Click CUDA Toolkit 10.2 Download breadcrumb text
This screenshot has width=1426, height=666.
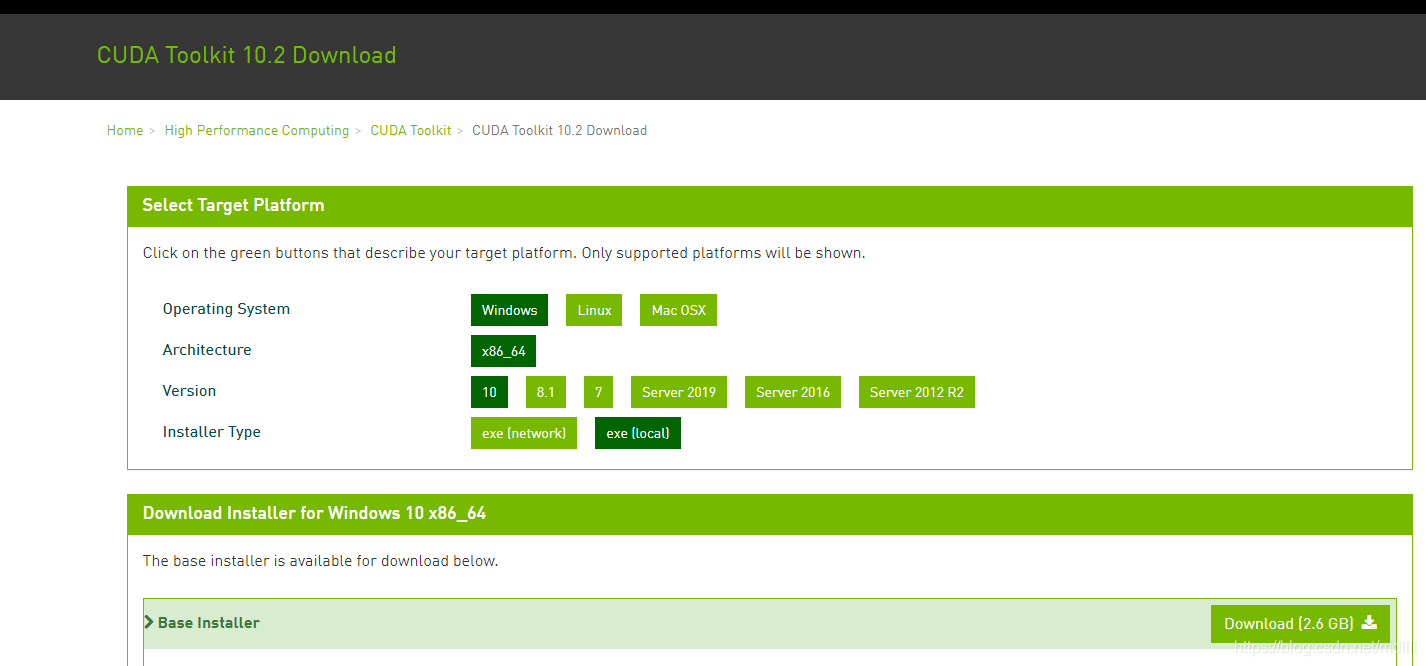coord(559,130)
